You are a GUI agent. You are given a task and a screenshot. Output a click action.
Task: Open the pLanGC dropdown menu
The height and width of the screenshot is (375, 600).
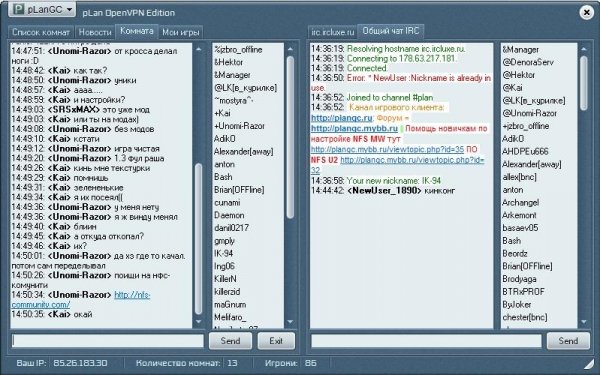[x=42, y=9]
